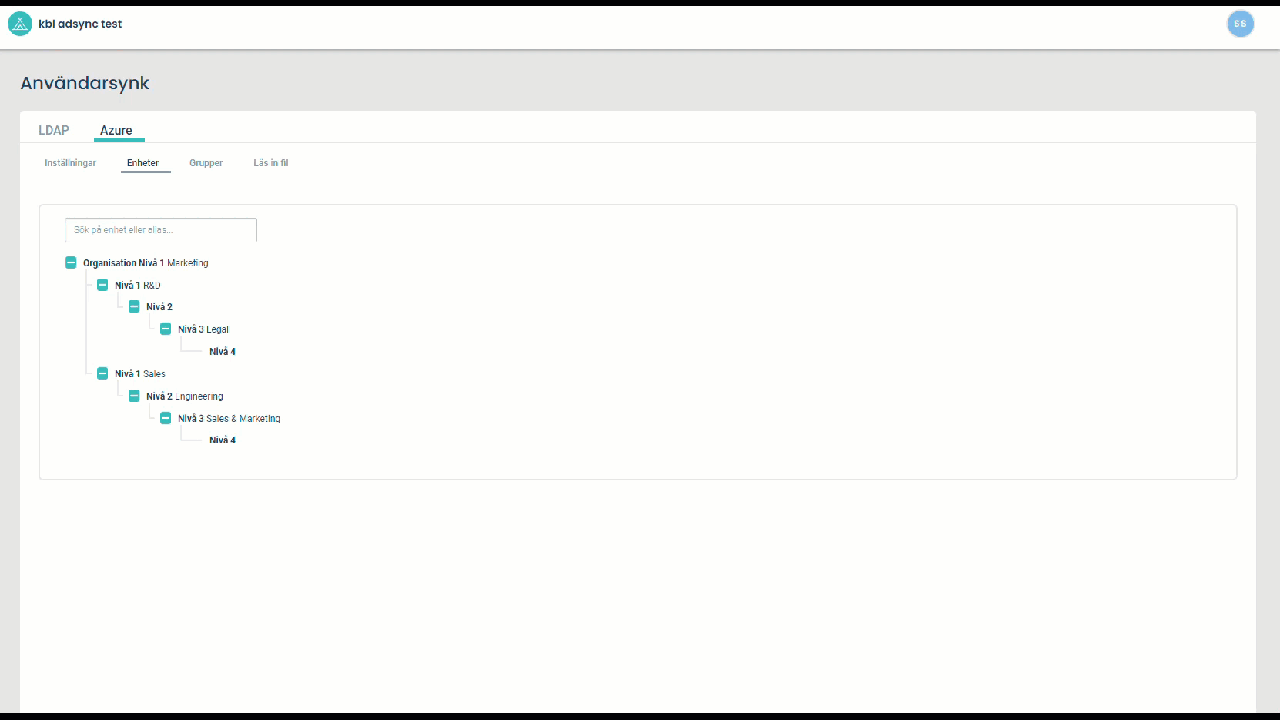This screenshot has width=1280, height=720.
Task: Collapse the Nivå 3 Sales & Marketing node
Action: click(x=166, y=418)
